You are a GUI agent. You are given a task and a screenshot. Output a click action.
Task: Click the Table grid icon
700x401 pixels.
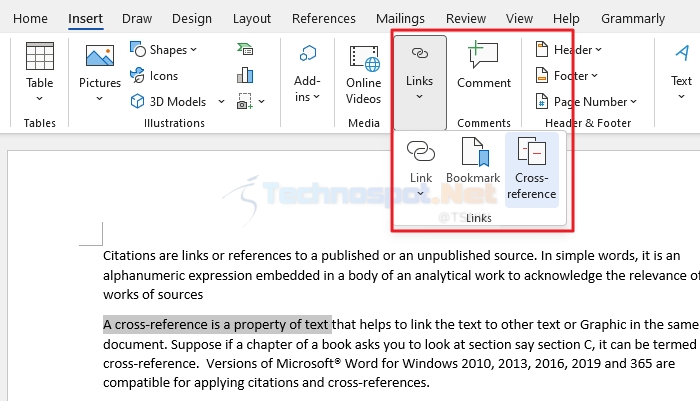tap(40, 56)
